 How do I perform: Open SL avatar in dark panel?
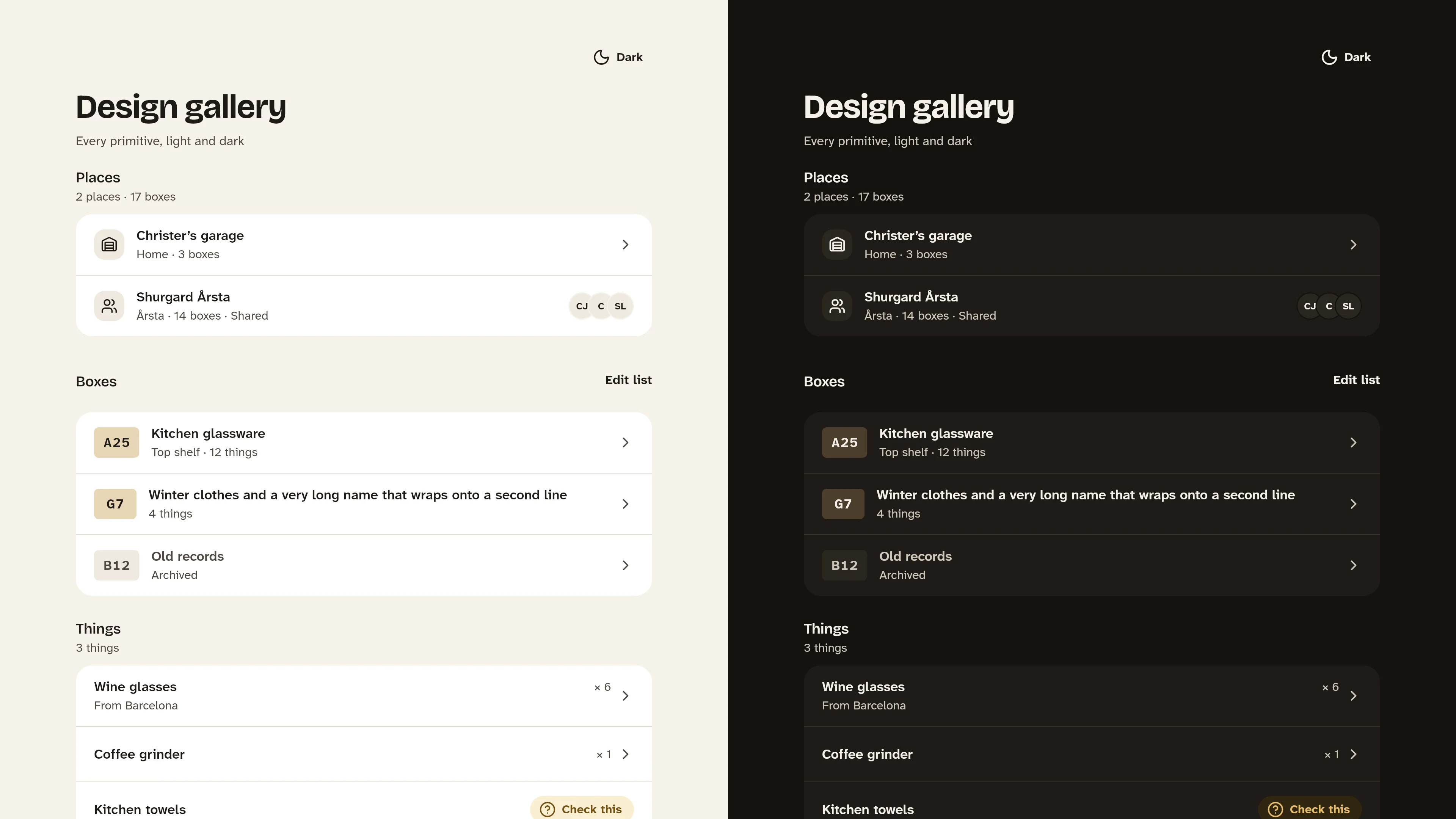[1348, 306]
